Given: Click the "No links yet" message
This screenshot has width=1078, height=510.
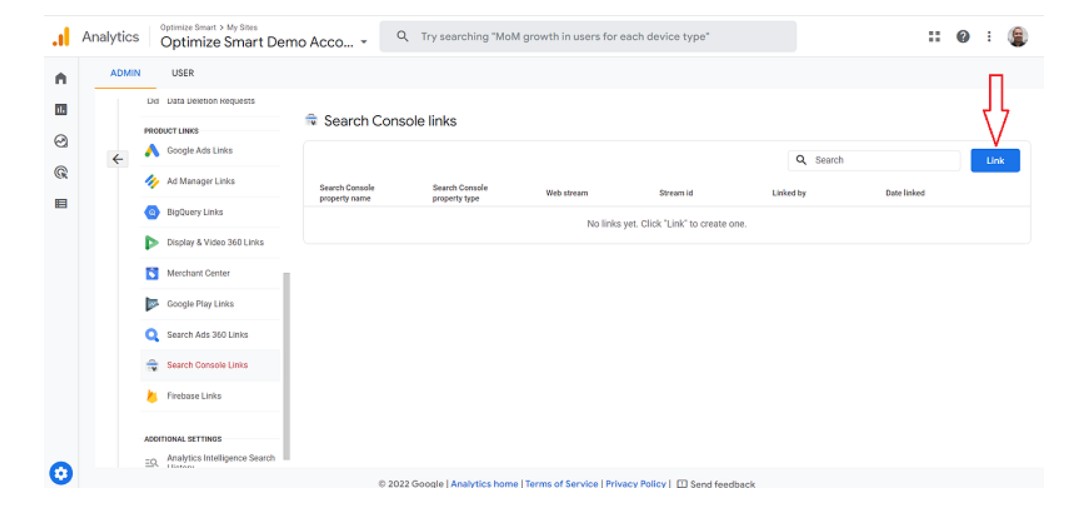Looking at the screenshot, I should pyautogui.click(x=666, y=224).
